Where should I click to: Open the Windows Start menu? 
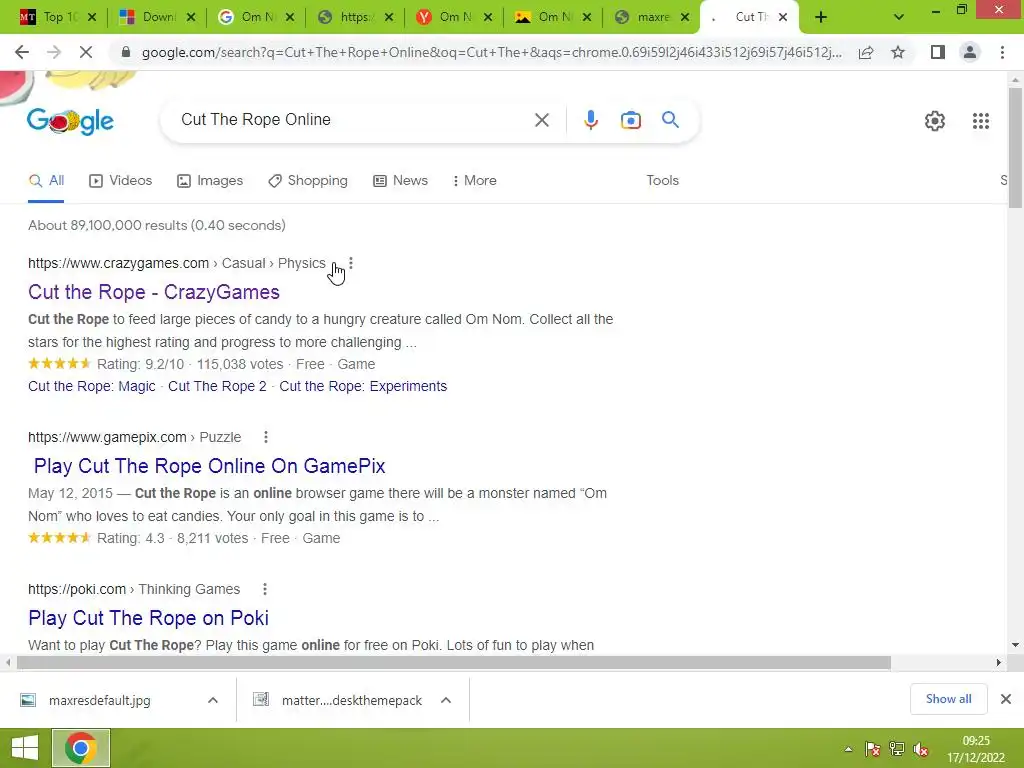(x=24, y=748)
